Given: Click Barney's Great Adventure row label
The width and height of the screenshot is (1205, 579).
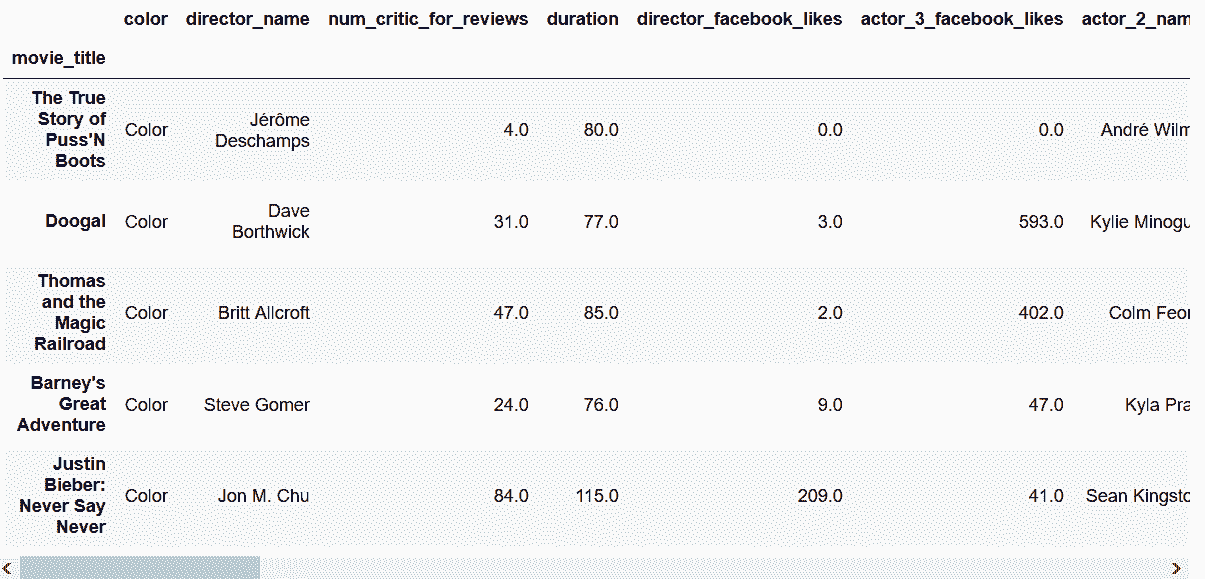Looking at the screenshot, I should 62,404.
